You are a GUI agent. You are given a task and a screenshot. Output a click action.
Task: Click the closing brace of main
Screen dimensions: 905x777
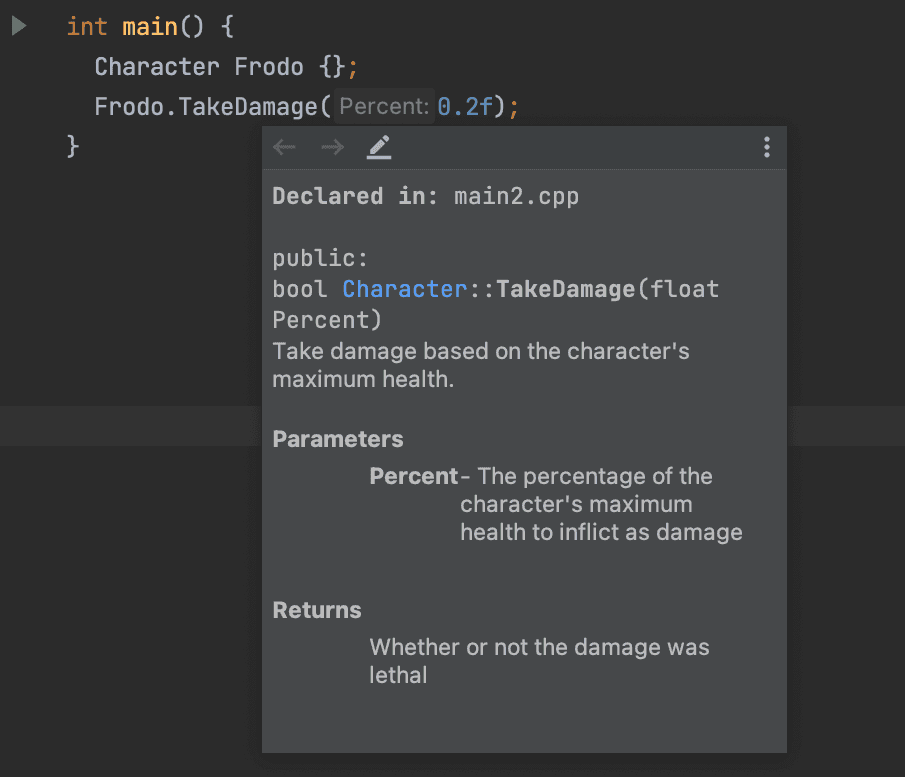point(72,145)
